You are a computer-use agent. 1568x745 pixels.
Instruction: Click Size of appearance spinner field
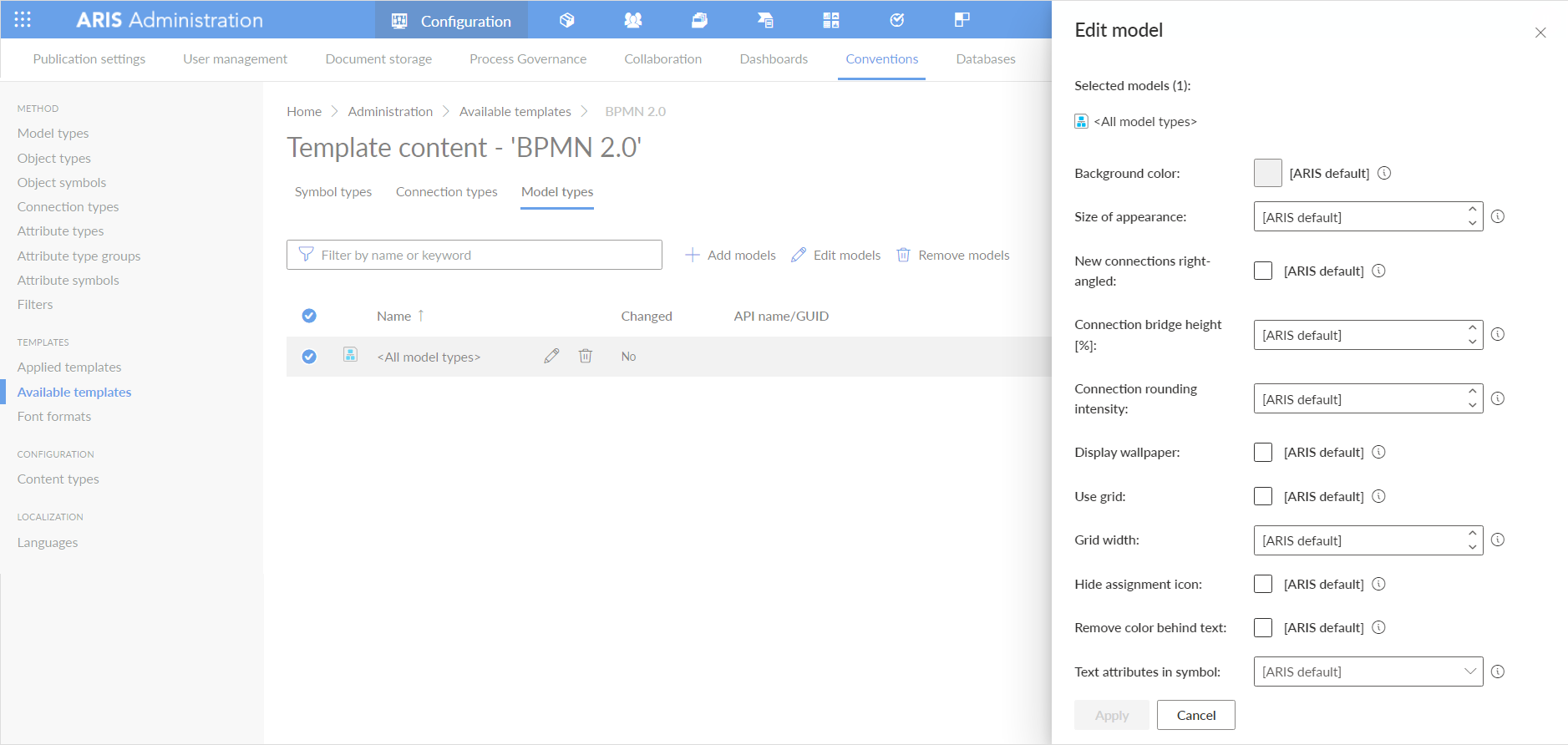[x=1368, y=216]
